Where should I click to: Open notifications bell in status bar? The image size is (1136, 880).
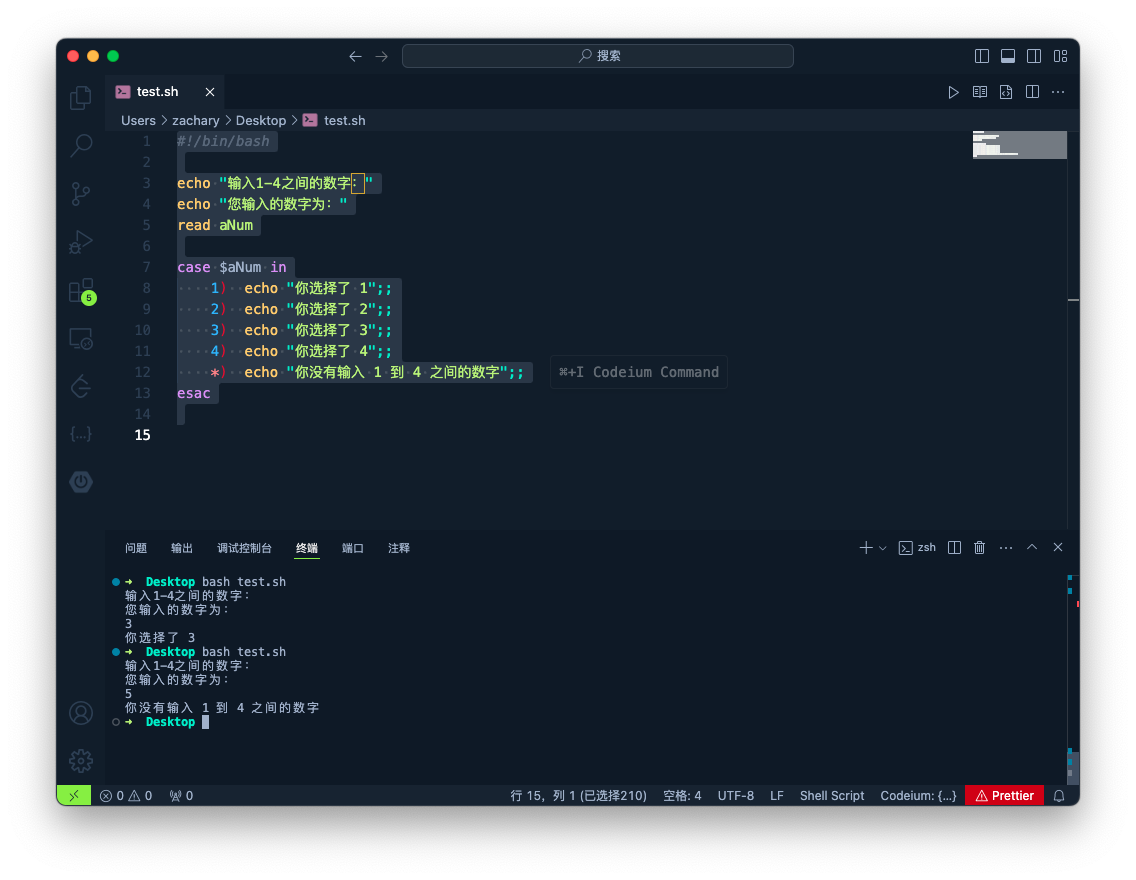coord(1059,796)
